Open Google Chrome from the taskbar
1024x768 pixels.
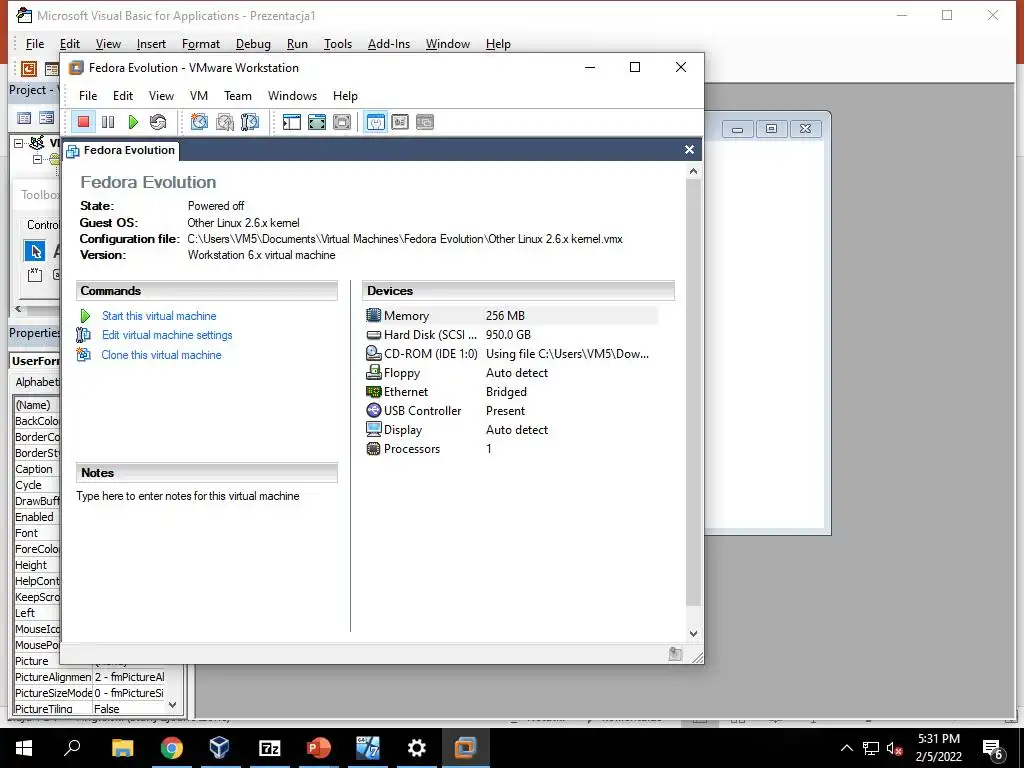pyautogui.click(x=172, y=748)
